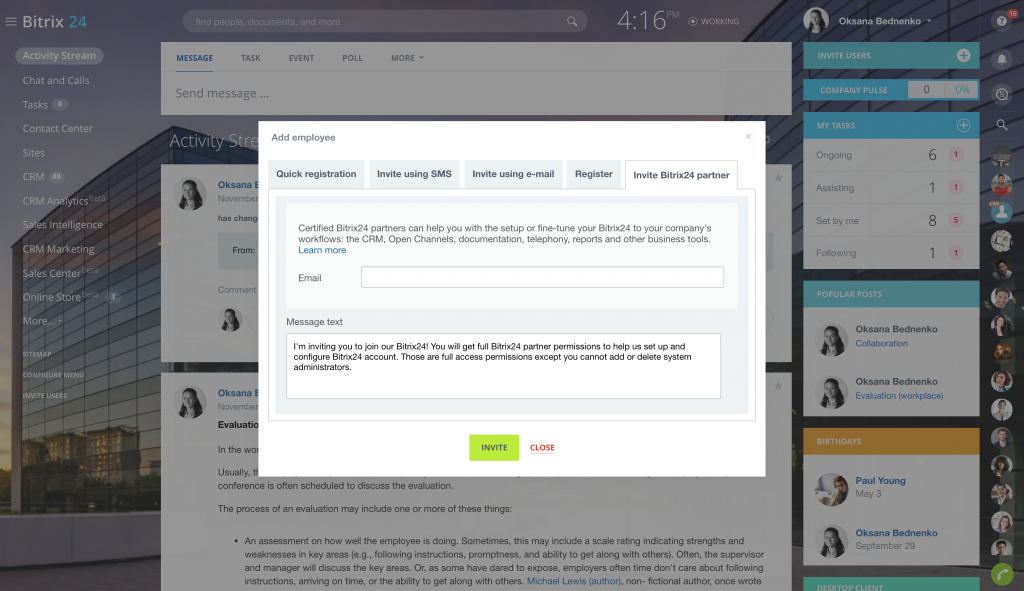Follow the Learn more link
The height and width of the screenshot is (591, 1024).
point(322,250)
